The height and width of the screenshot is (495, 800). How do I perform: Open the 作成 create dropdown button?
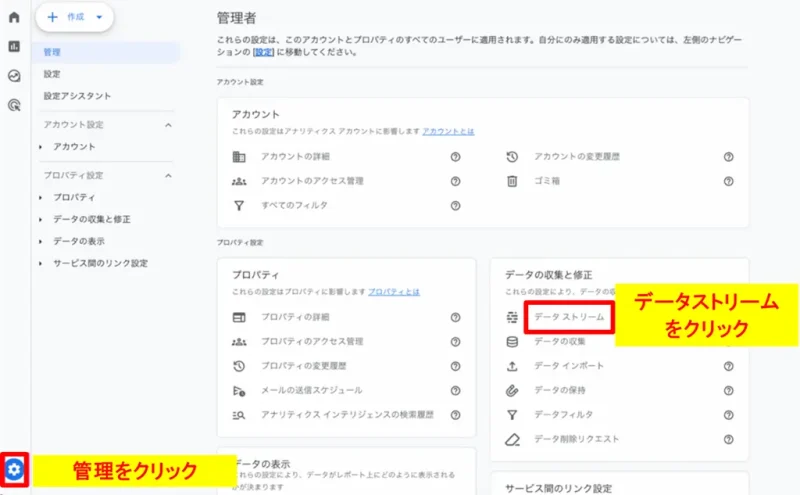tap(74, 17)
